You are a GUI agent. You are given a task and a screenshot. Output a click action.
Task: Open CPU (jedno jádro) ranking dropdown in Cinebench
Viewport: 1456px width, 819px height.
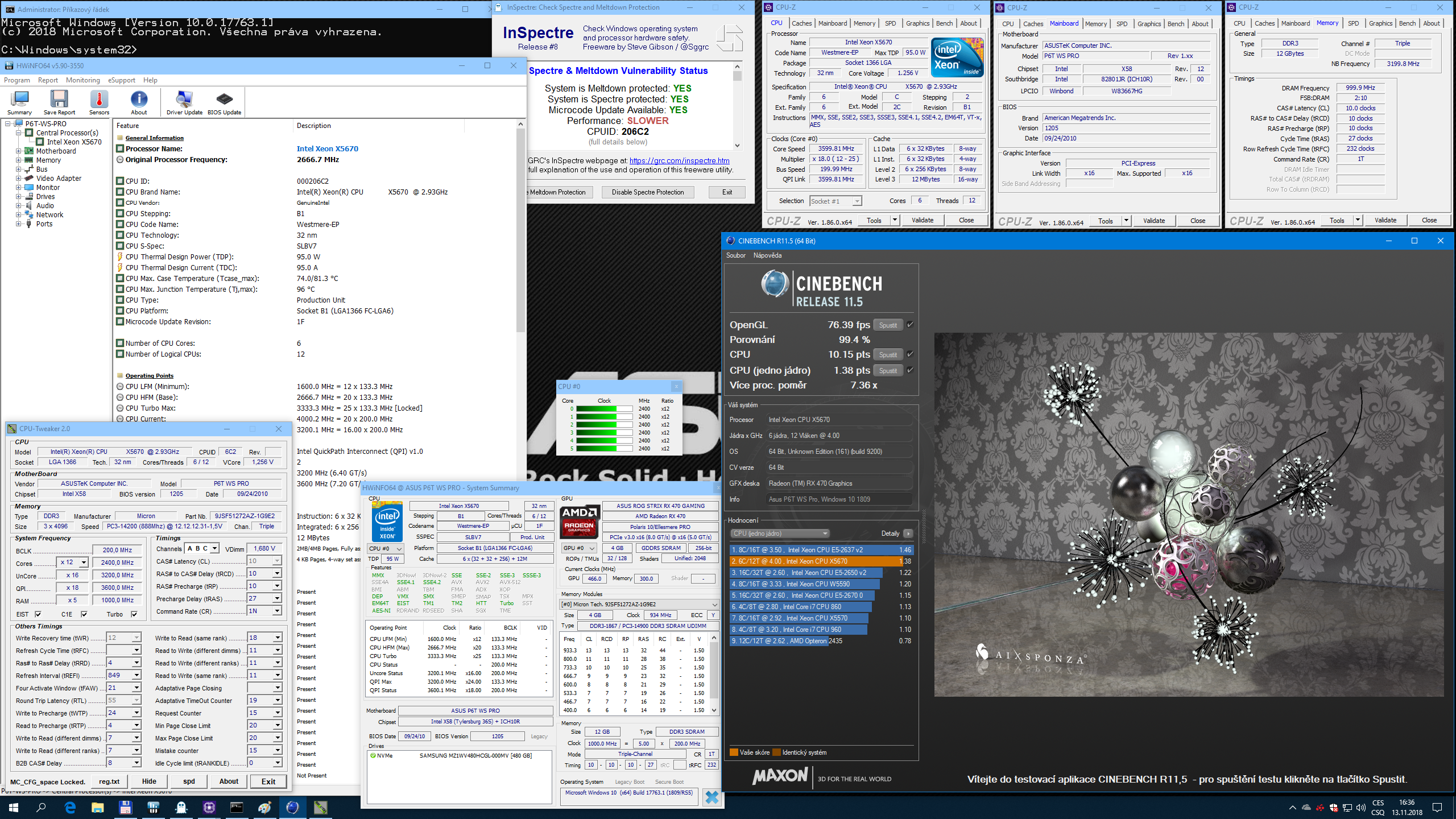click(x=780, y=533)
